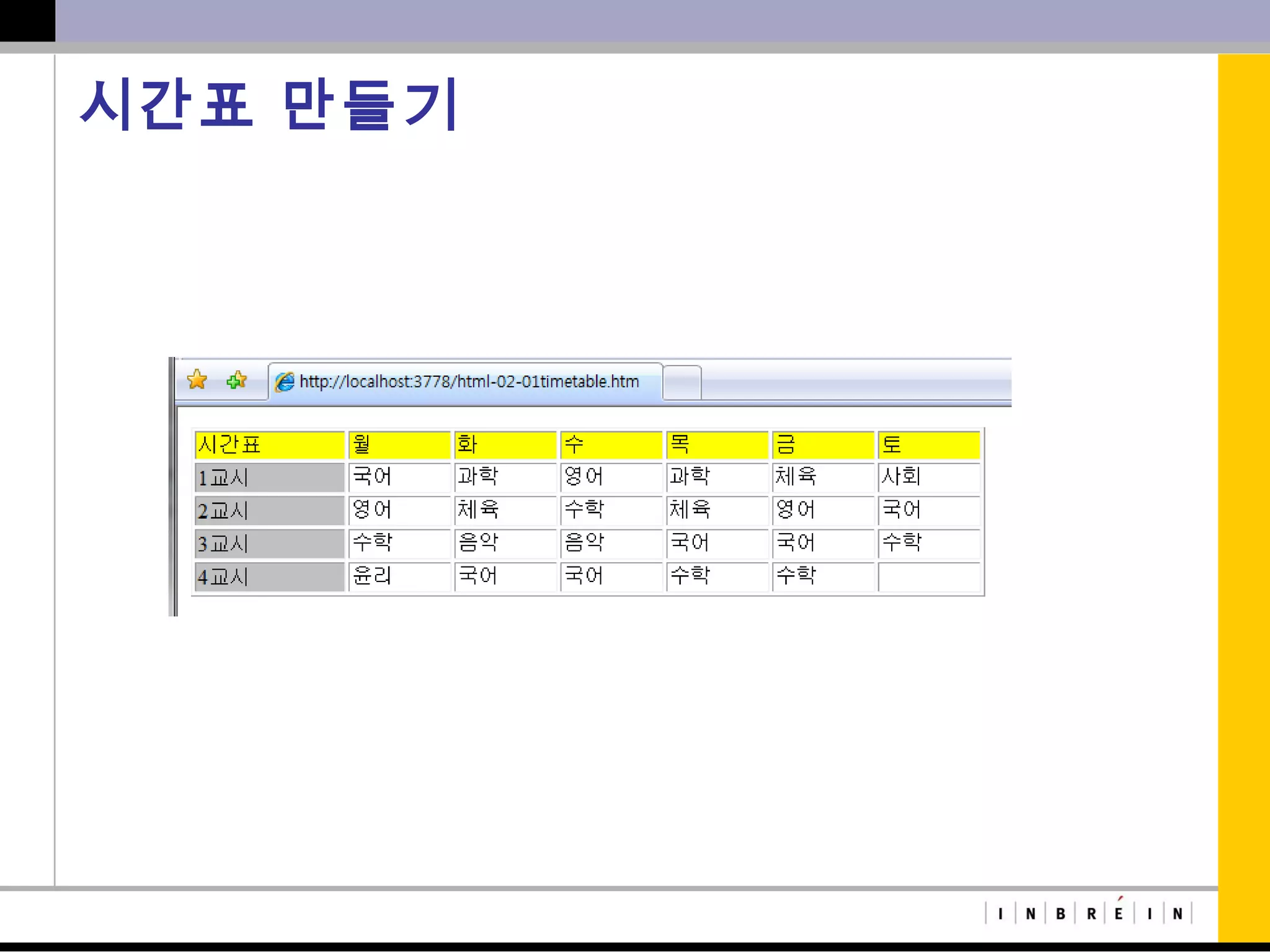This screenshot has height=952, width=1270.
Task: Click the 금 column header
Action: (823, 444)
